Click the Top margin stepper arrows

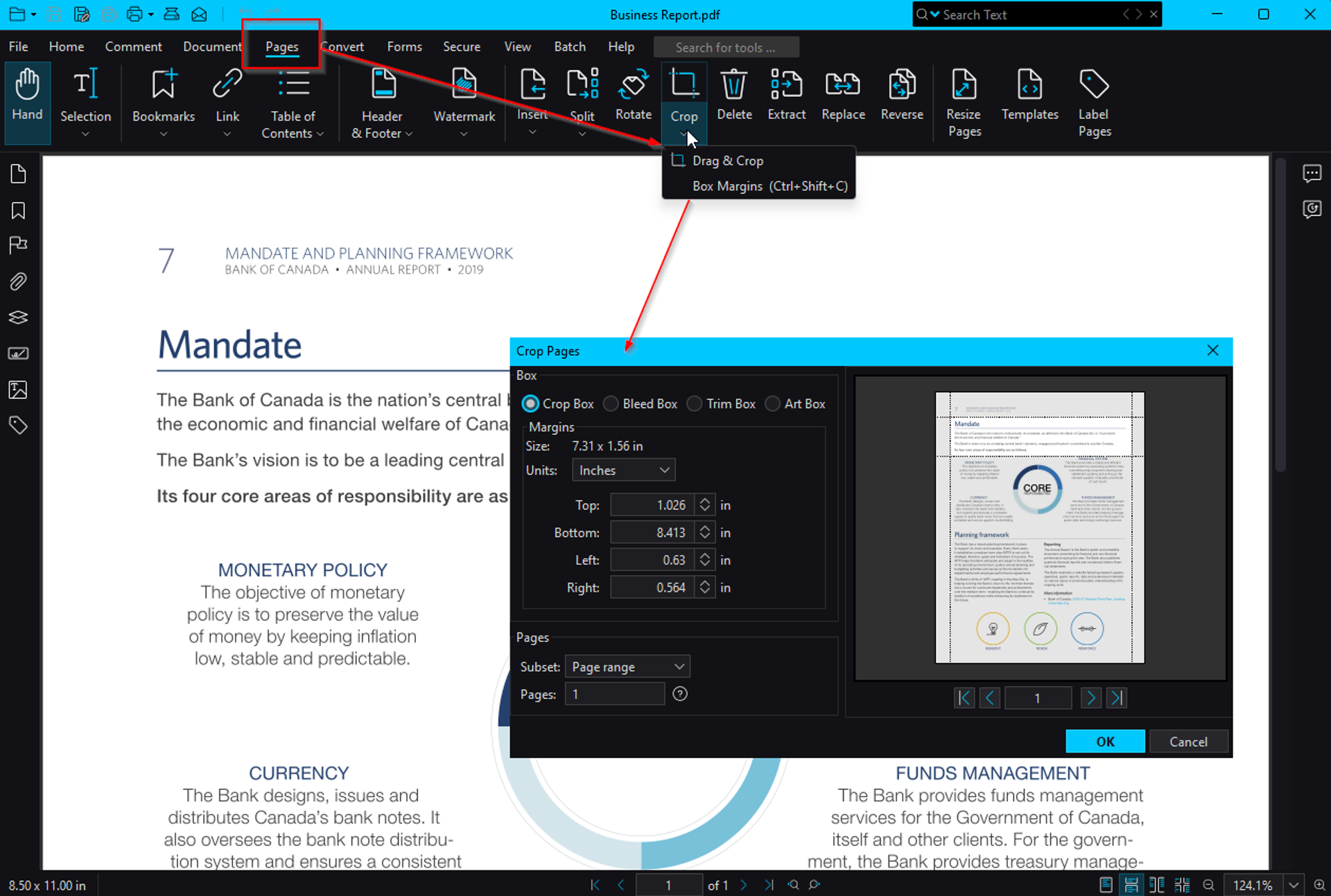tap(704, 504)
